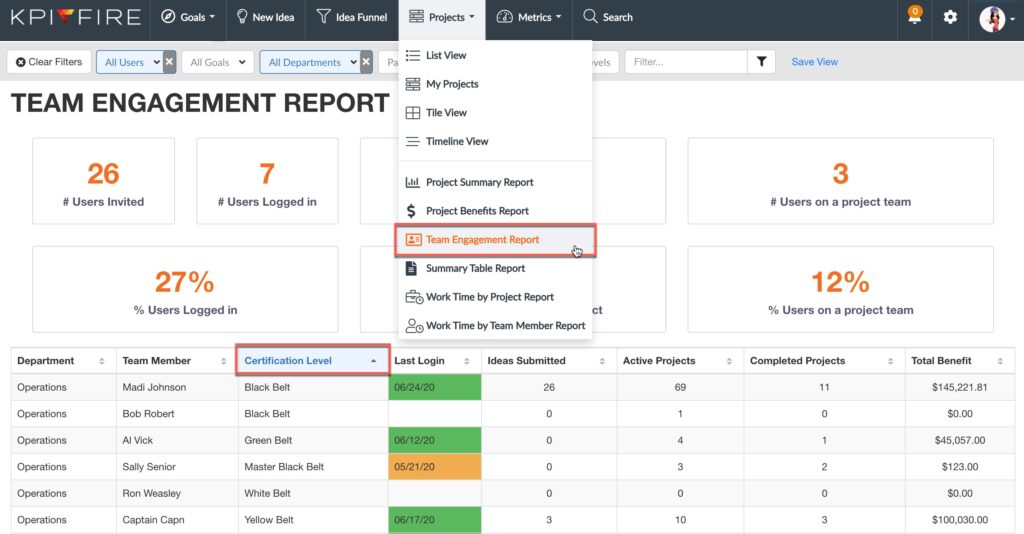
Task: Click into the Filter text field
Action: coord(686,62)
